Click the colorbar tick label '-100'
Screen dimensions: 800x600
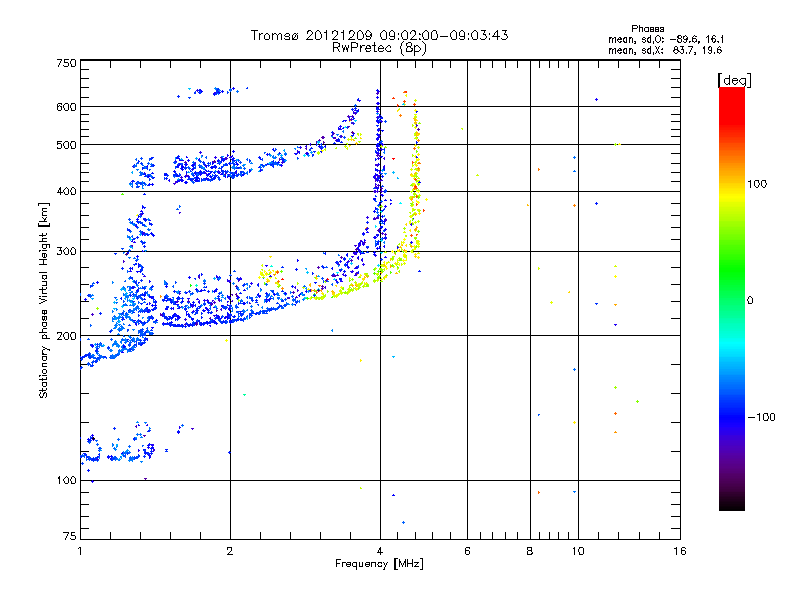(x=762, y=417)
